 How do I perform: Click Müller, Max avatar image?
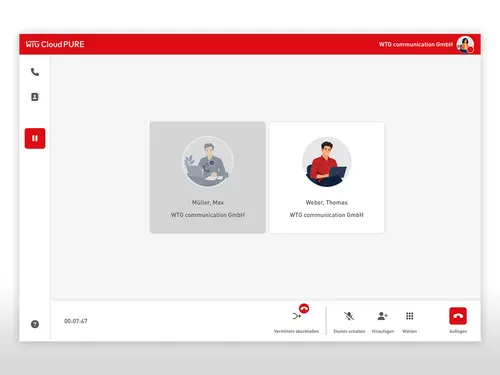point(208,161)
